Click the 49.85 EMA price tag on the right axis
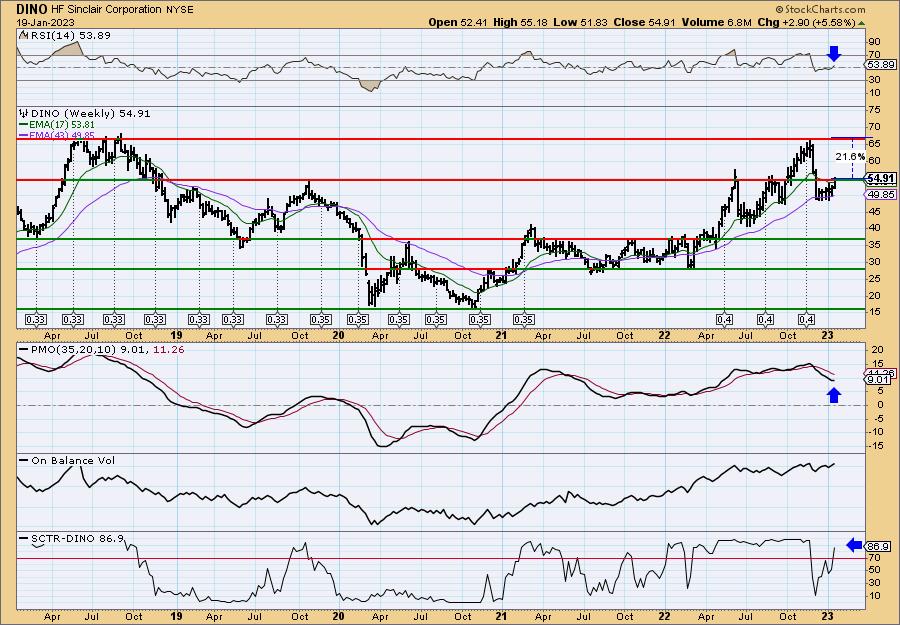The image size is (900, 625). pos(881,195)
